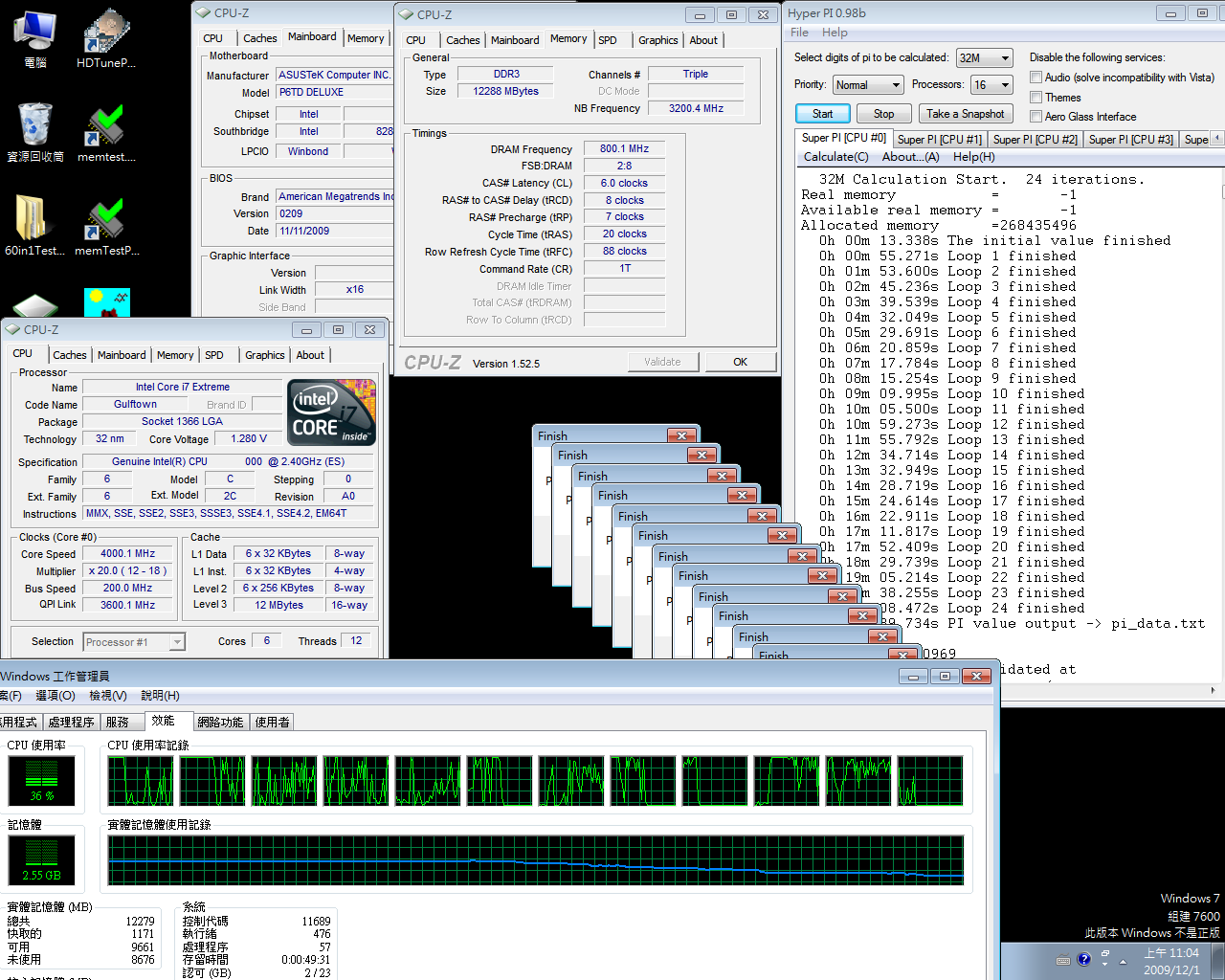Click the blue help question-mark tray icon
The height and width of the screenshot is (980, 1225).
(1083, 959)
